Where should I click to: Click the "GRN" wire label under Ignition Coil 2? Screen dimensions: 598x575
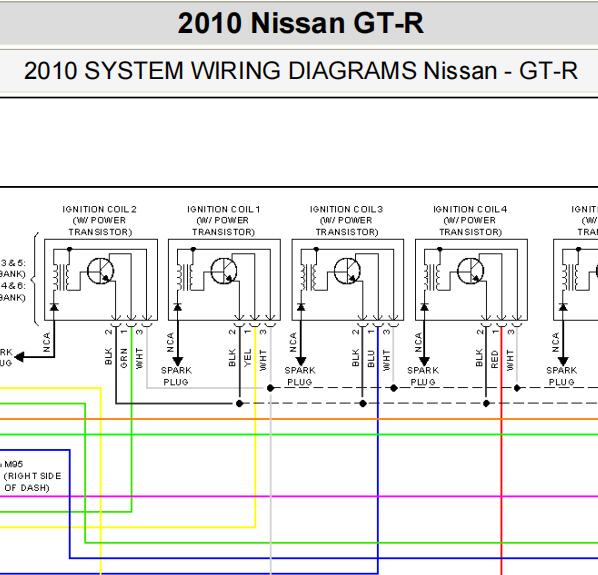124,358
